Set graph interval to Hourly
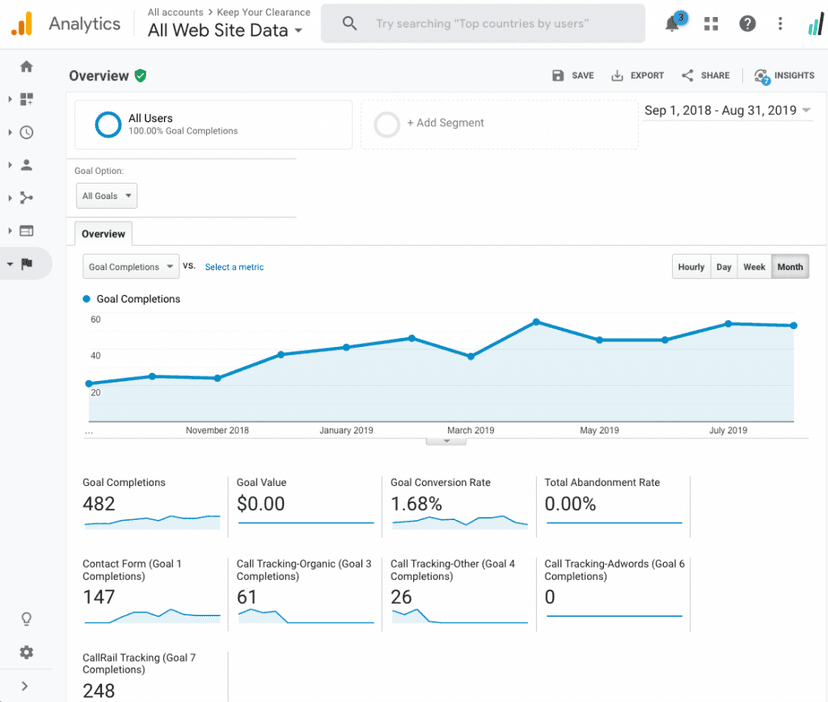 (691, 267)
